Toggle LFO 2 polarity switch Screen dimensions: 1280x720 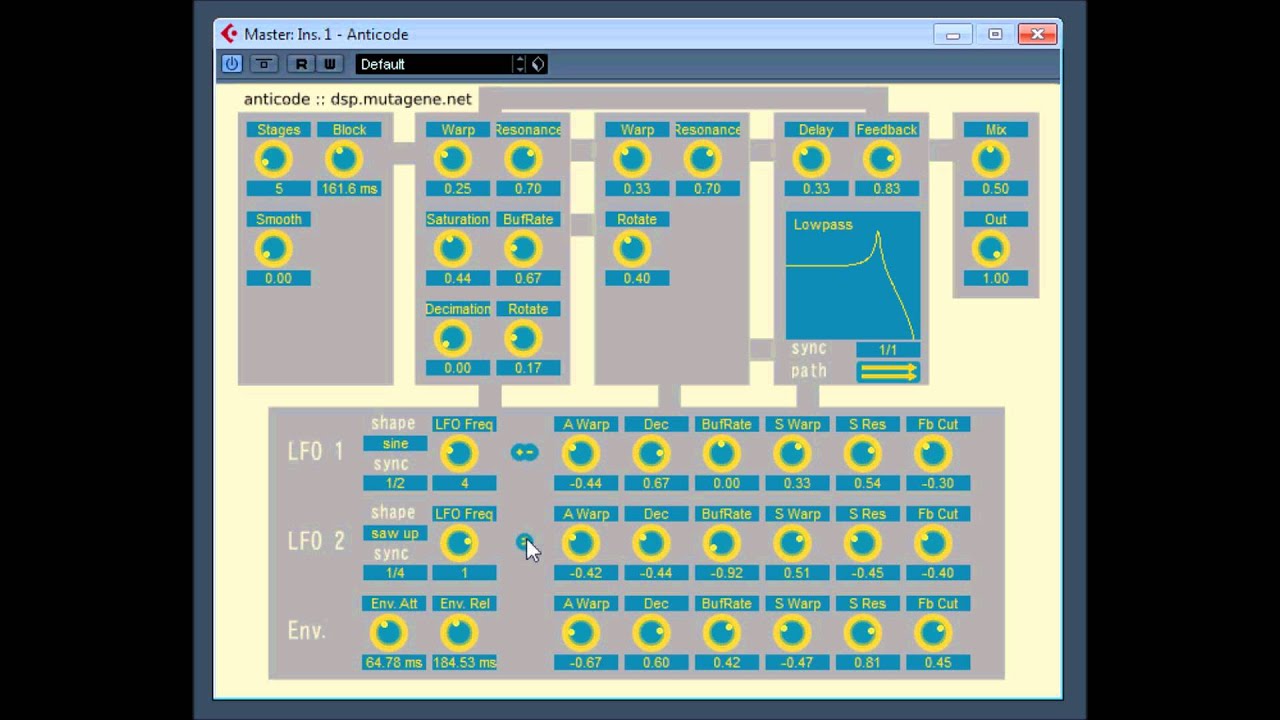click(x=524, y=543)
